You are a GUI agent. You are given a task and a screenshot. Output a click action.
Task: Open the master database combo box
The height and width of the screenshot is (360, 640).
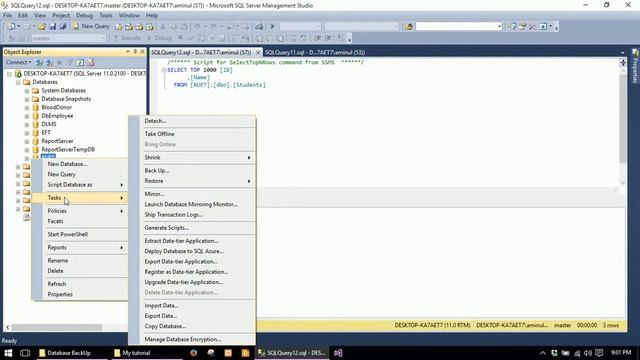pos(69,38)
